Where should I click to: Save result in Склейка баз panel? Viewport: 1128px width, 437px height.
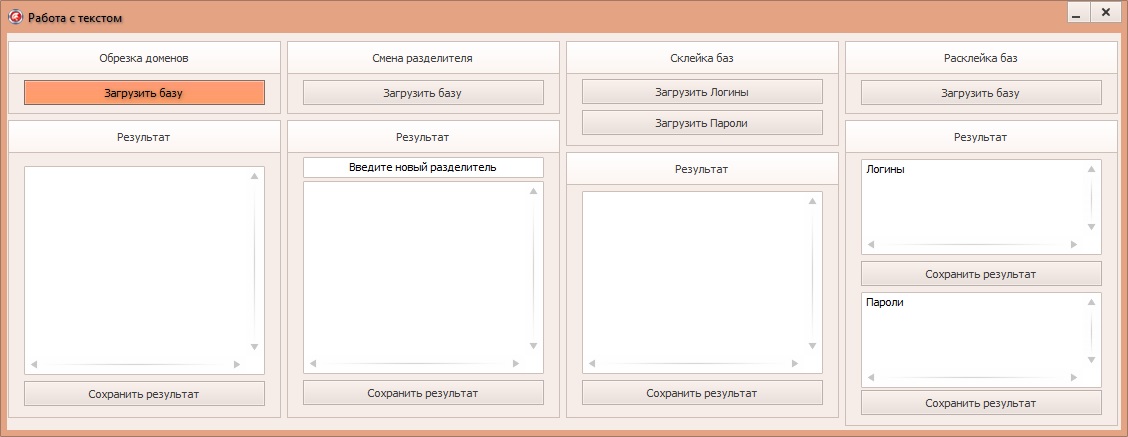point(702,393)
